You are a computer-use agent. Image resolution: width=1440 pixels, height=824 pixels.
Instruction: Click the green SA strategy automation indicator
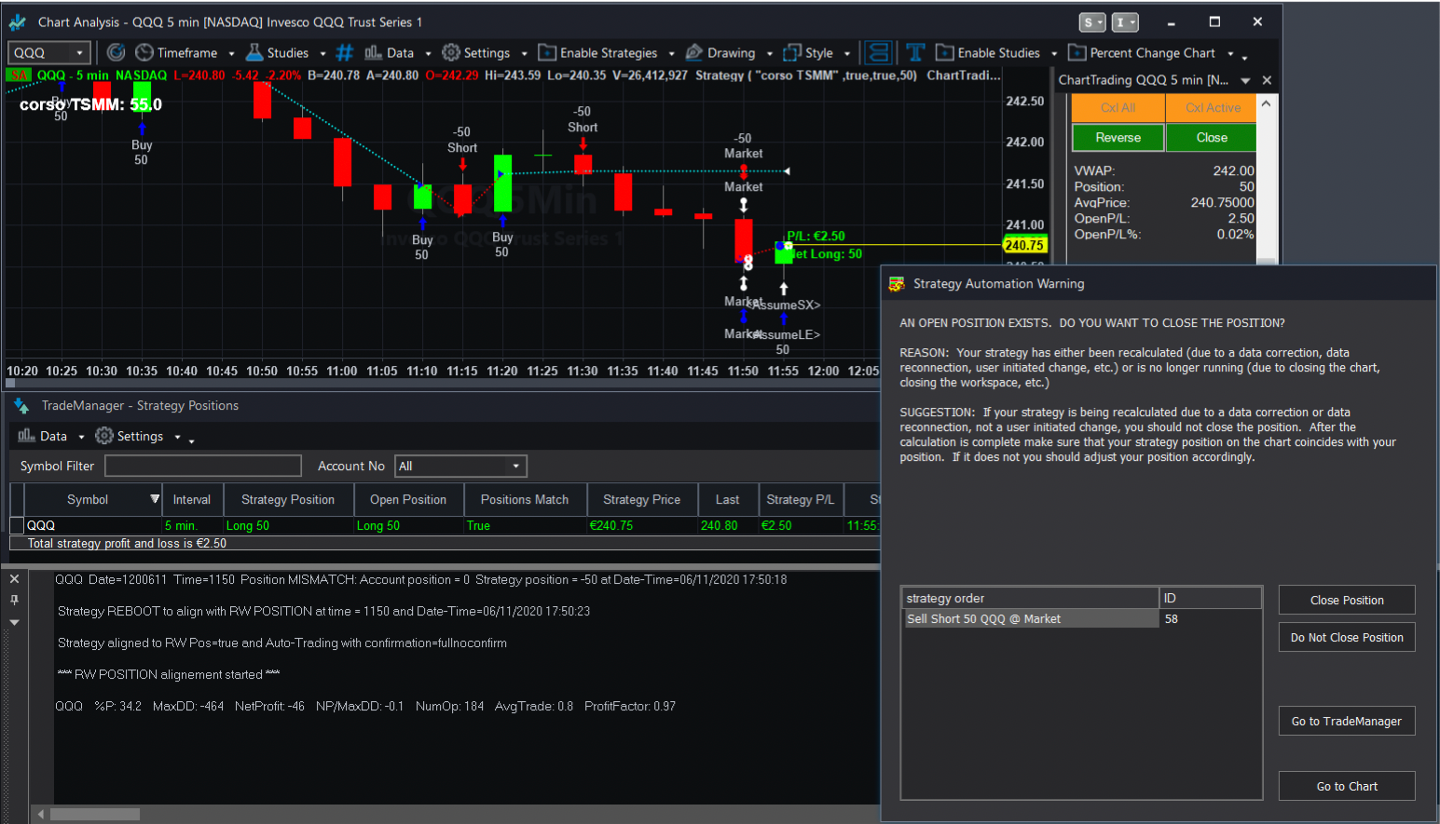17,75
